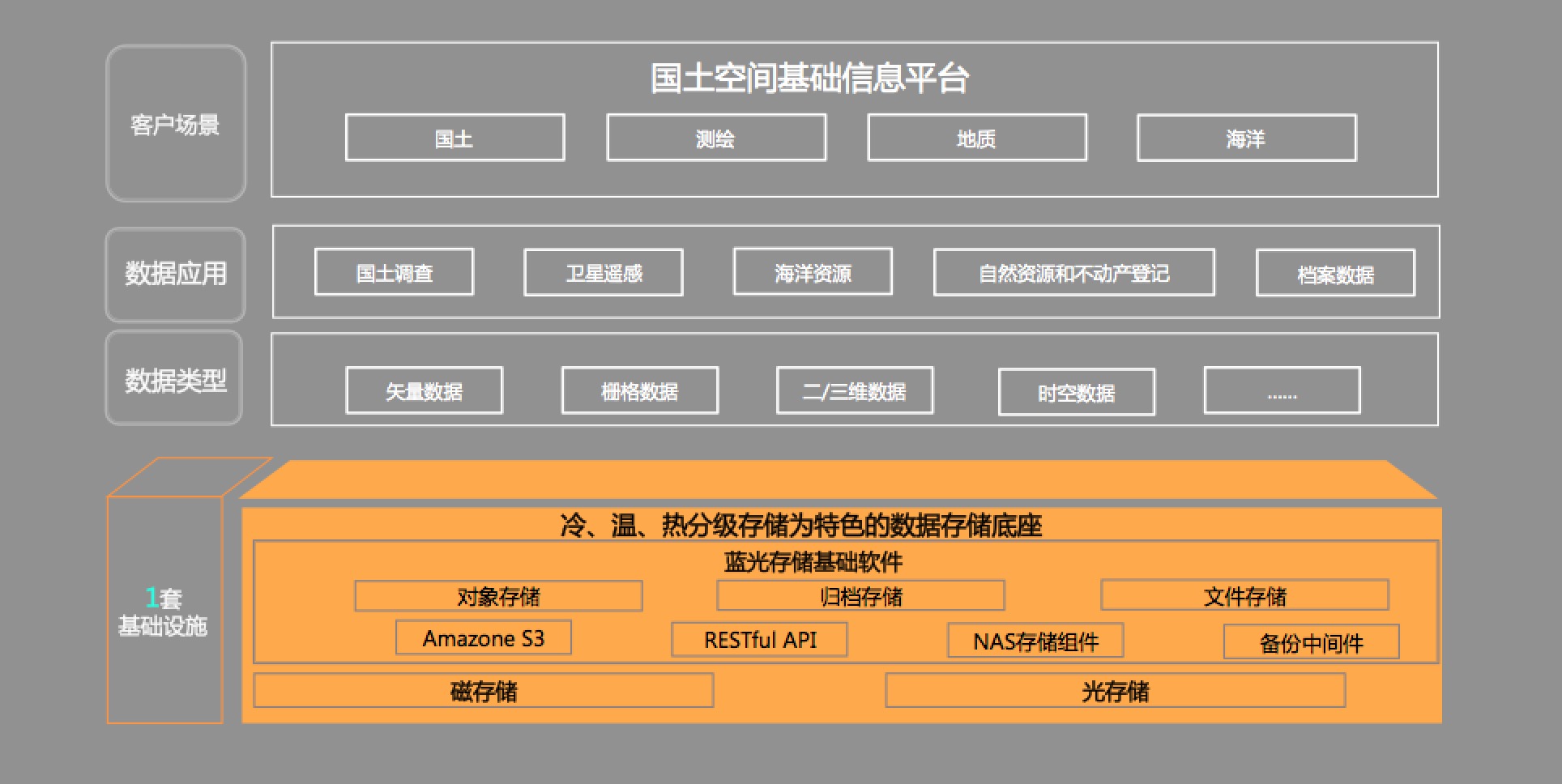Select the 备份中间件 box
Screen dimensions: 1562x784
pos(1311,641)
